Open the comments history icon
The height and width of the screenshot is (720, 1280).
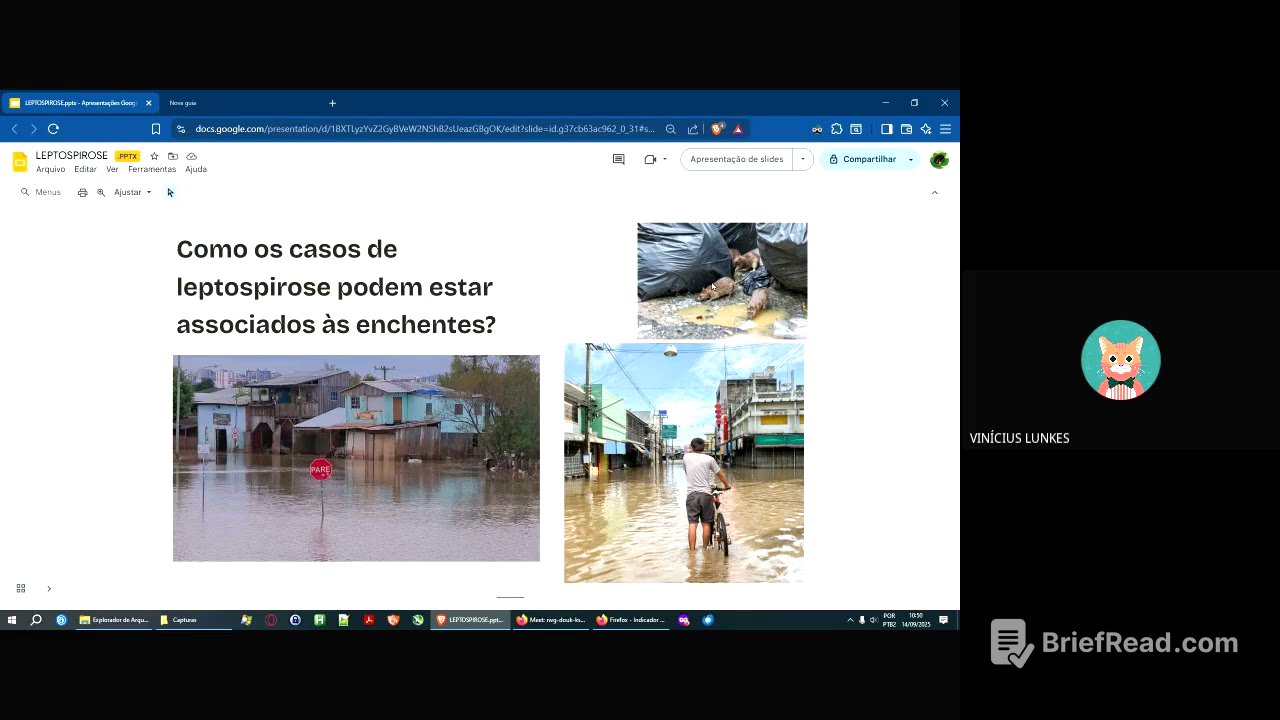coord(618,159)
